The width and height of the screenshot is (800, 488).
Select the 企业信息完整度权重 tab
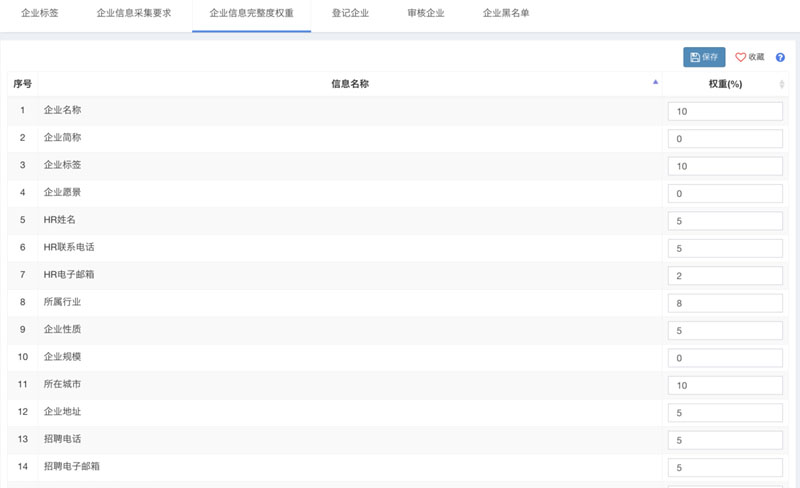(251, 14)
